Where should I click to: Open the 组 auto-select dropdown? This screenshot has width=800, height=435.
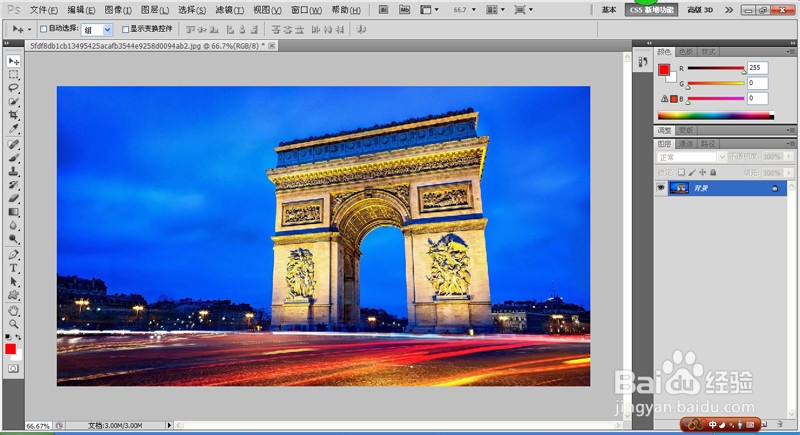point(96,30)
